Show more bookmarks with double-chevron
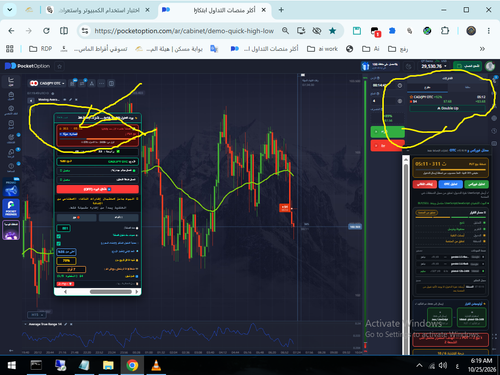Viewport: 500px width, 375px height. pos(482,49)
